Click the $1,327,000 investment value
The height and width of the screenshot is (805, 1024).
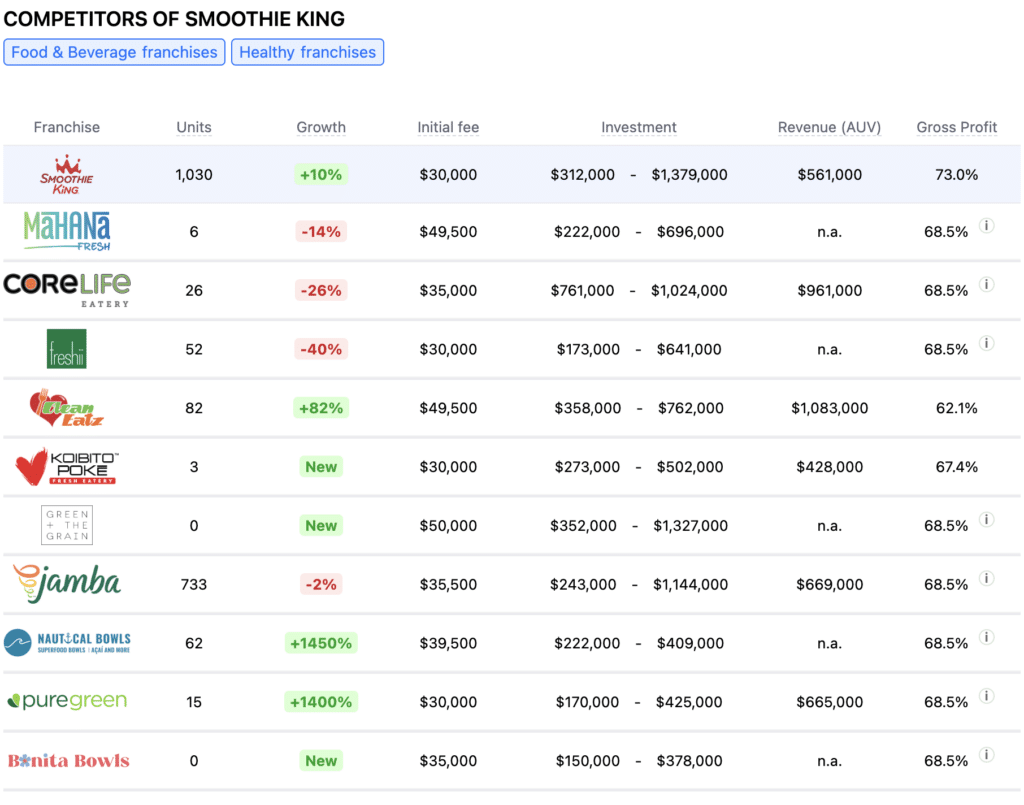tap(690, 526)
